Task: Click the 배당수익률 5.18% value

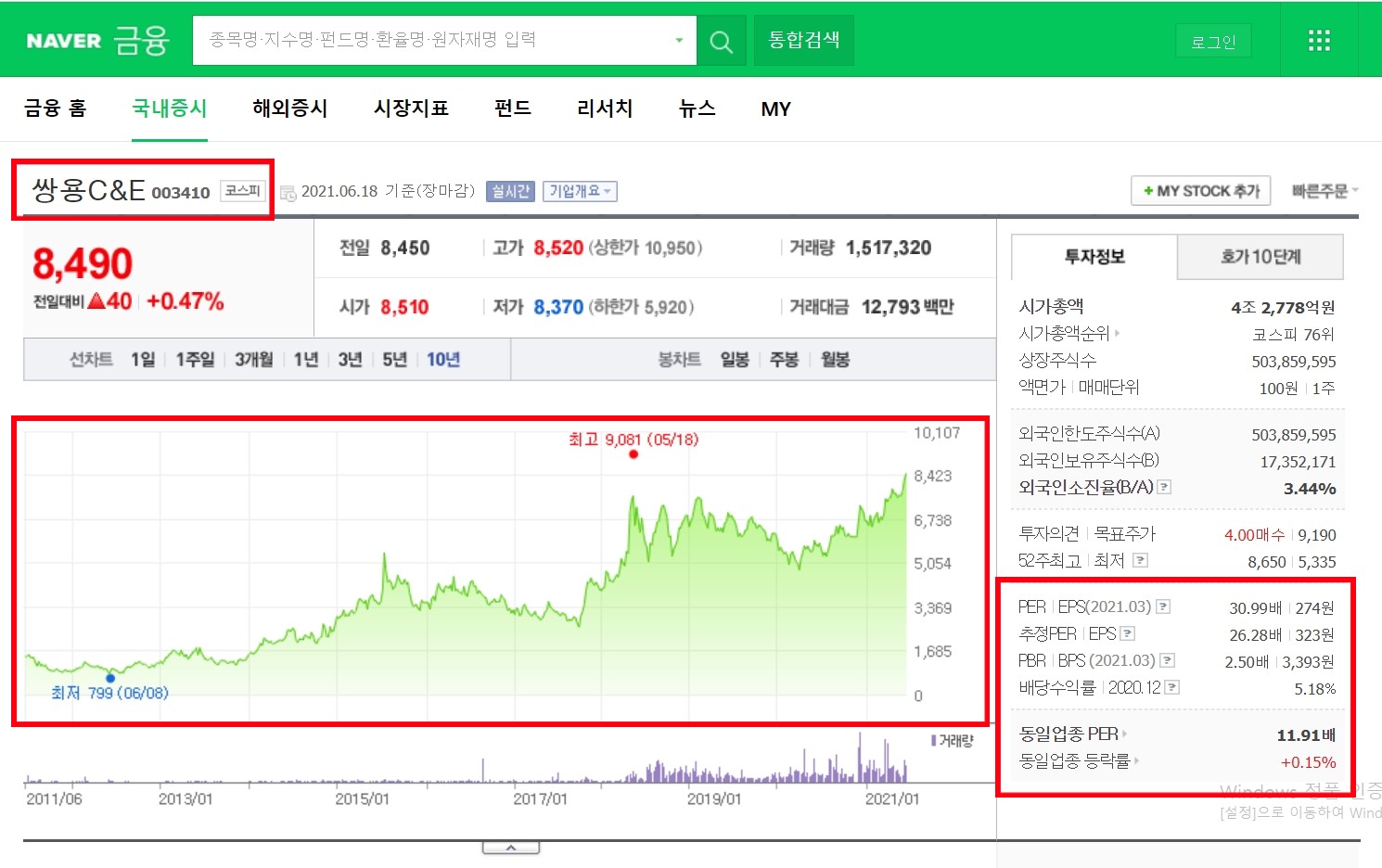Action: tap(1315, 689)
